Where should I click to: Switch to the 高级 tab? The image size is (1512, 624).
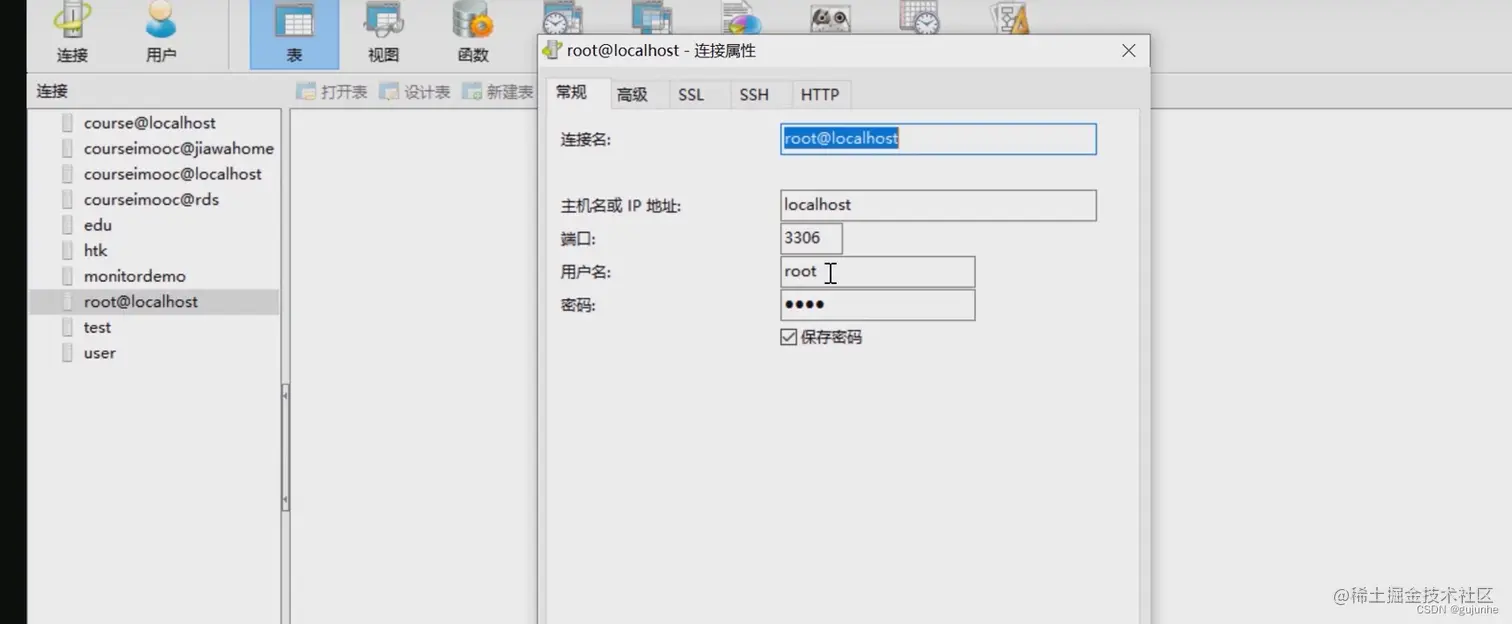[x=635, y=94]
